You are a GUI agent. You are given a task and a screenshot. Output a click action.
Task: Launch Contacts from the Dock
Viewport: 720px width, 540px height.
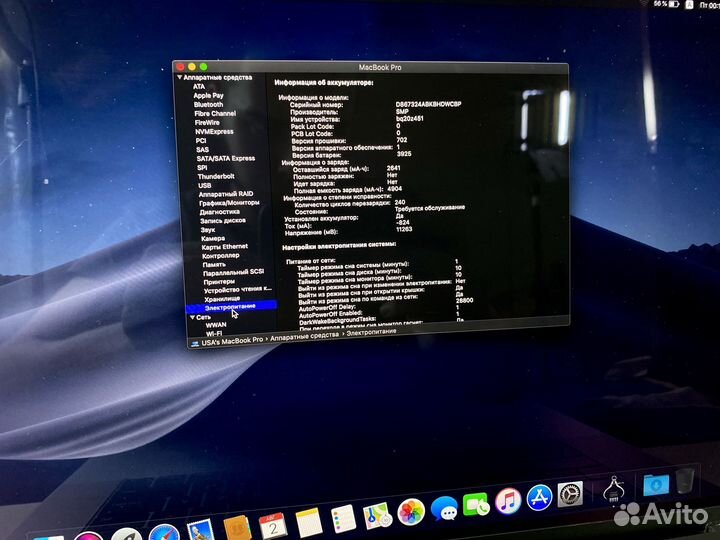pyautogui.click(x=237, y=527)
